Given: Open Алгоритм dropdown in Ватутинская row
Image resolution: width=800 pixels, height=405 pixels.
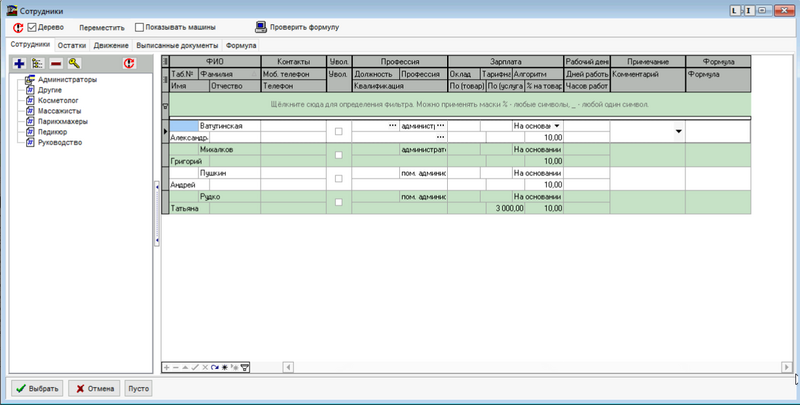Looking at the screenshot, I should tap(557, 126).
